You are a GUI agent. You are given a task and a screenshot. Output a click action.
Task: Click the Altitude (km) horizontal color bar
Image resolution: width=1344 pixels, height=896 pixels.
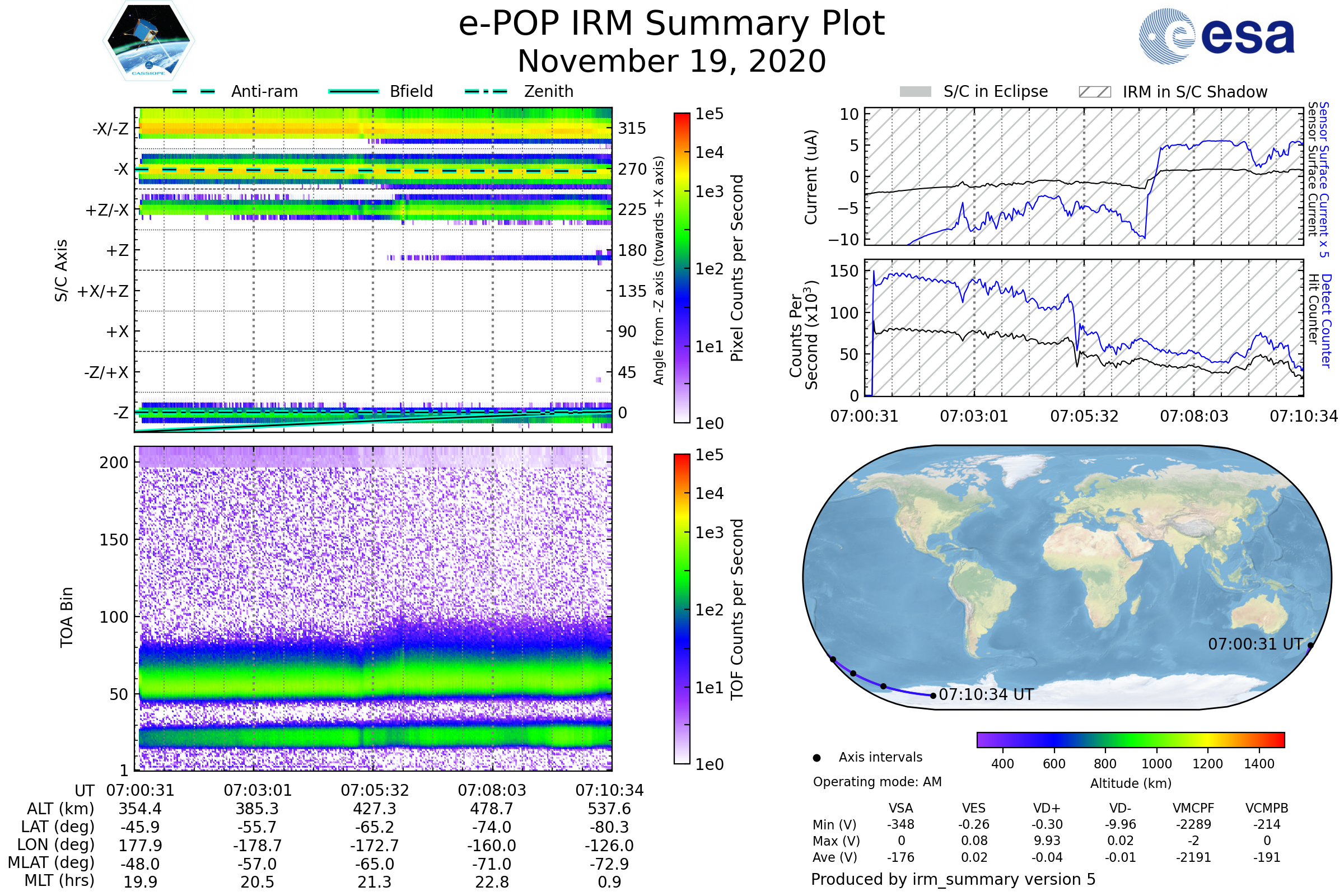click(1130, 739)
